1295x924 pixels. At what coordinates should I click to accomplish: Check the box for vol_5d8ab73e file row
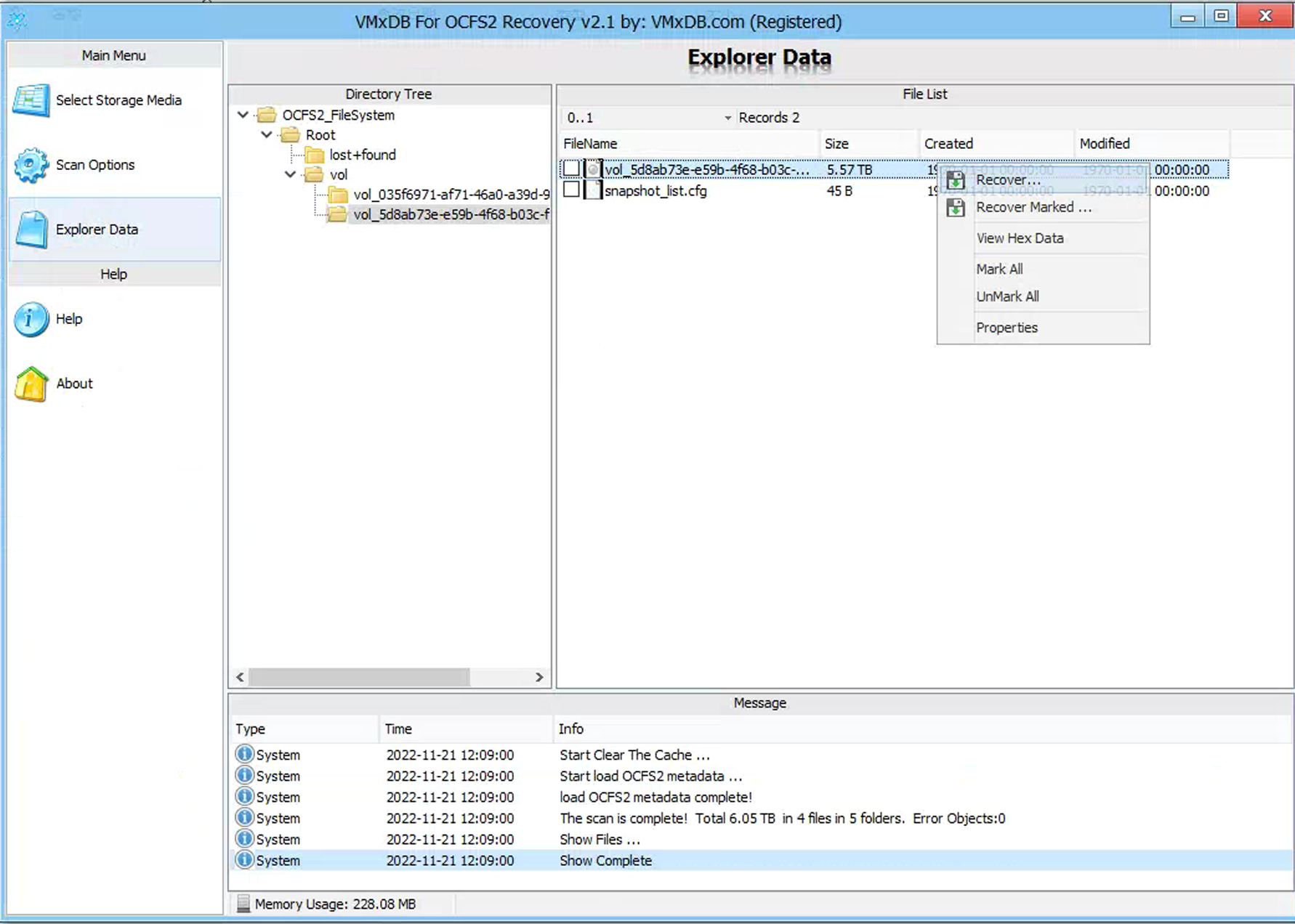(x=572, y=169)
